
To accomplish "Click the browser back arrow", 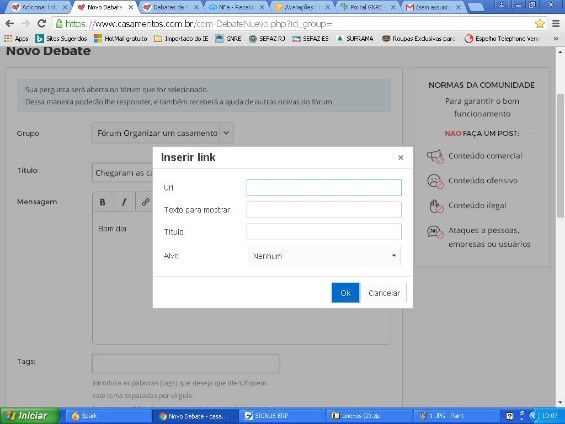I will coord(10,24).
